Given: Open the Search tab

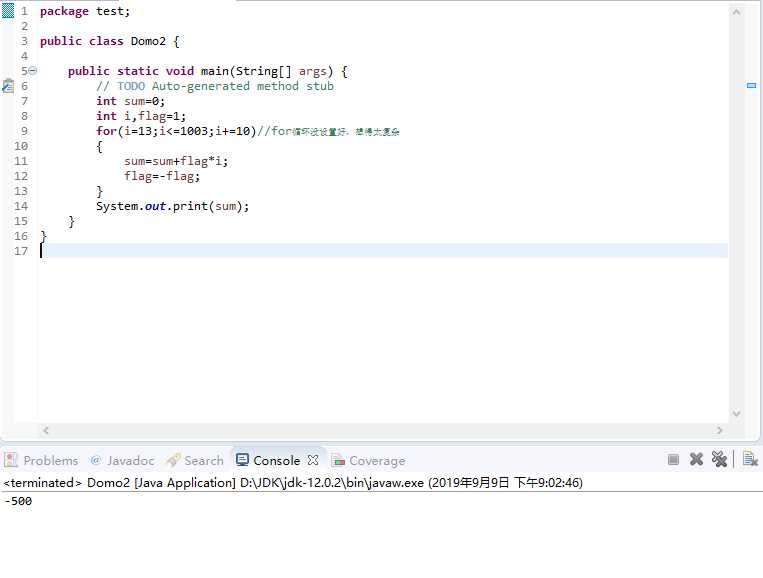Looking at the screenshot, I should 195,460.
